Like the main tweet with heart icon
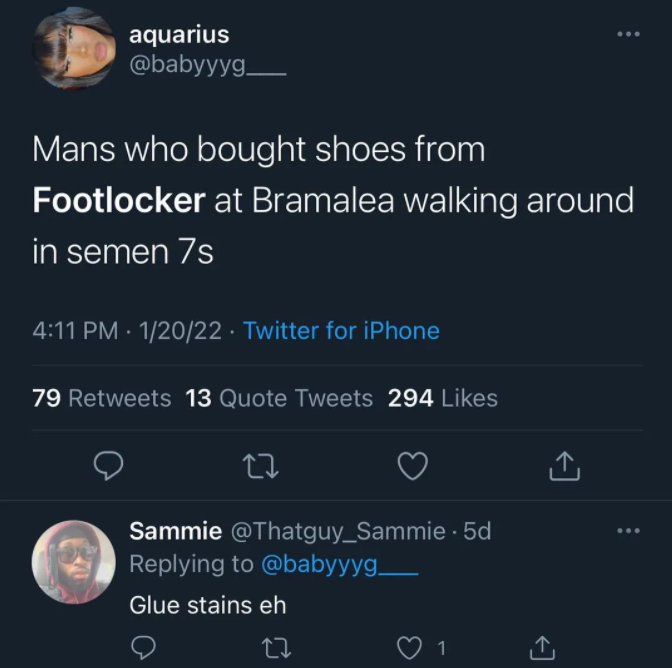Viewport: 672px width, 668px height. tap(412, 465)
